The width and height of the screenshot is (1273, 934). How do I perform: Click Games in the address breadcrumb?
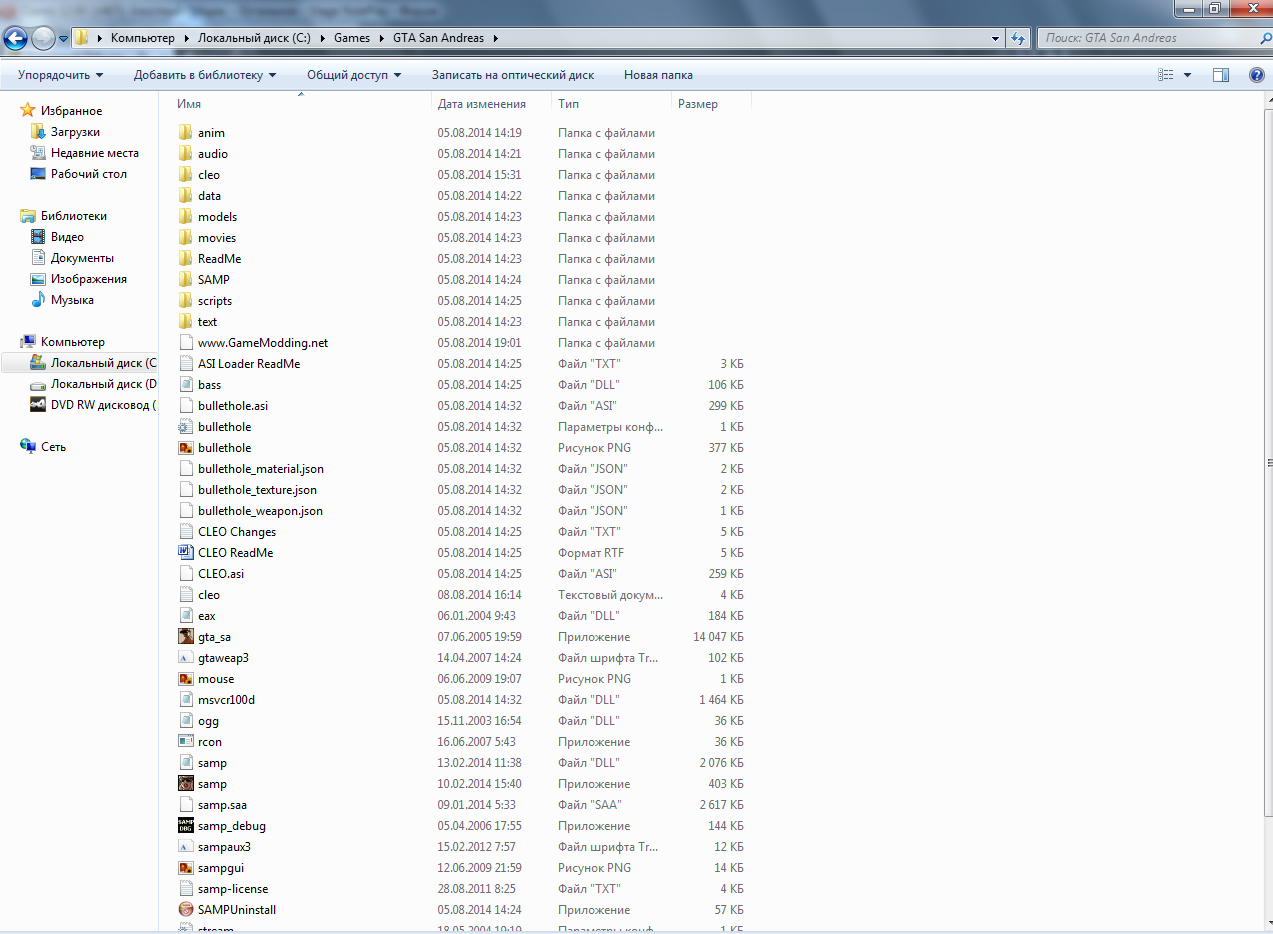(x=352, y=38)
